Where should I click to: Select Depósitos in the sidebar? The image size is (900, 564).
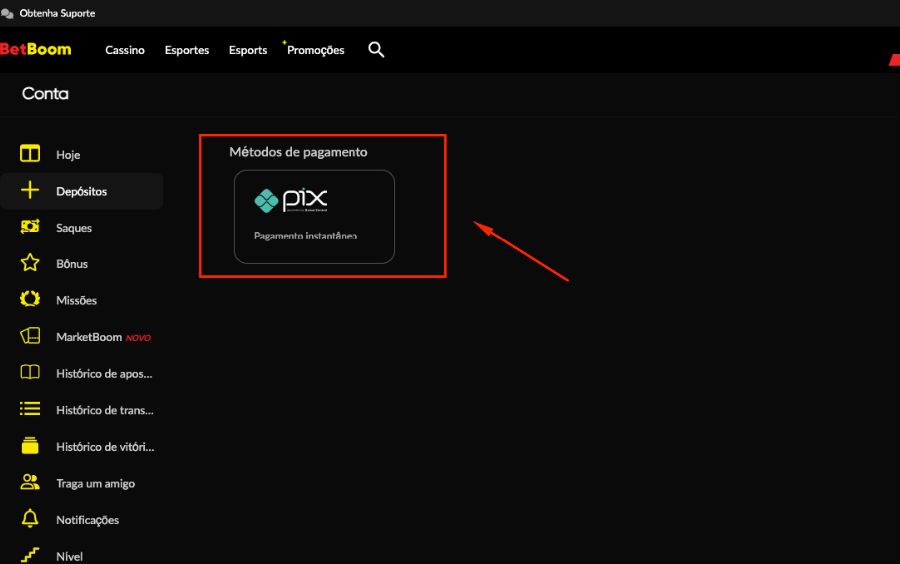82,192
